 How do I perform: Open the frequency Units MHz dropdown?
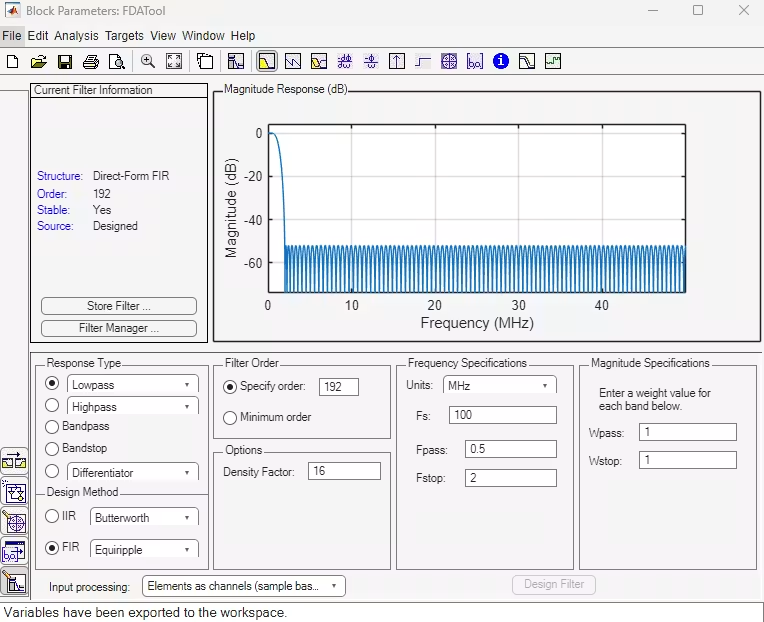pos(499,385)
